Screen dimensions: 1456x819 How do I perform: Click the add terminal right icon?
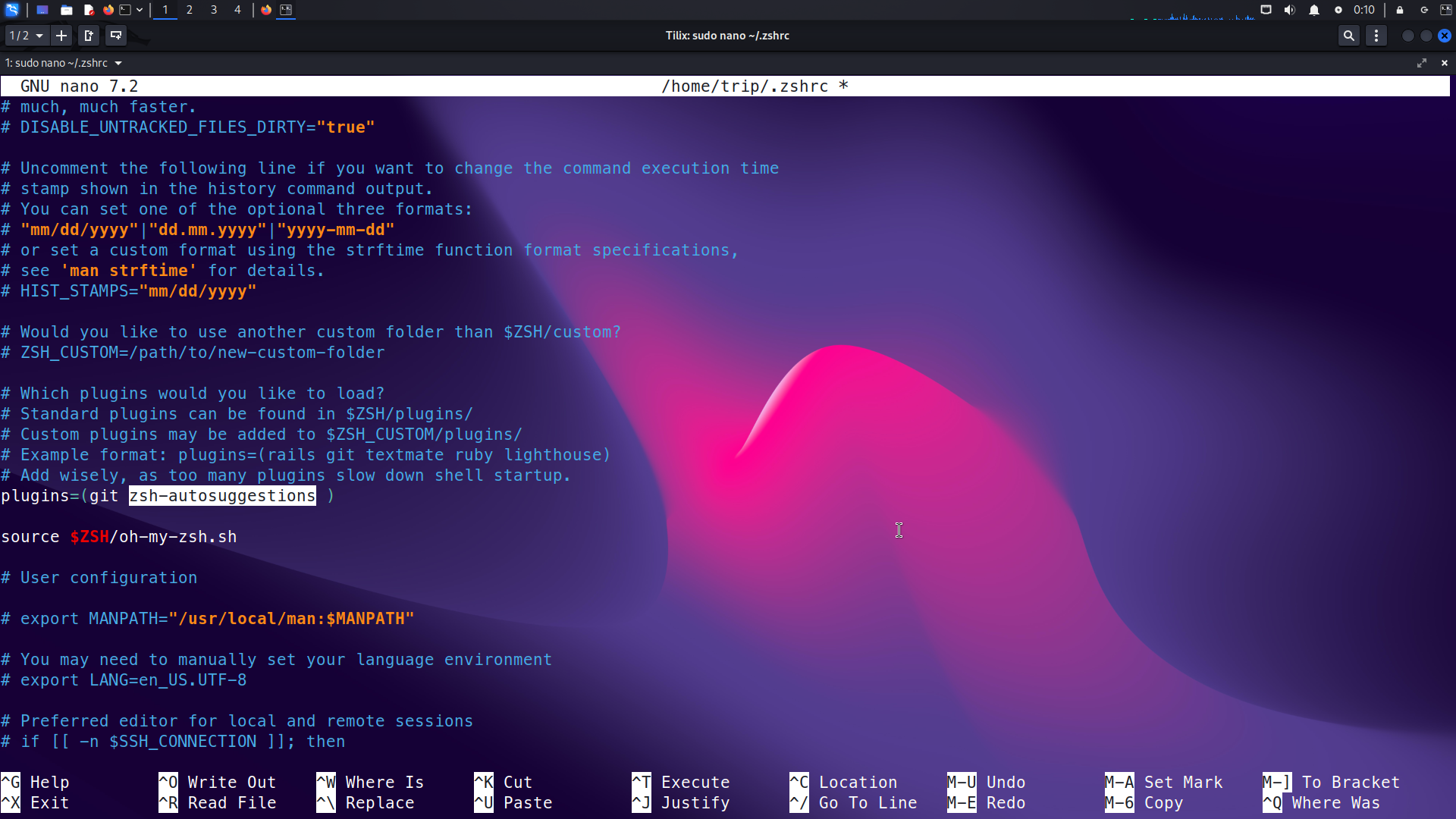[x=89, y=36]
